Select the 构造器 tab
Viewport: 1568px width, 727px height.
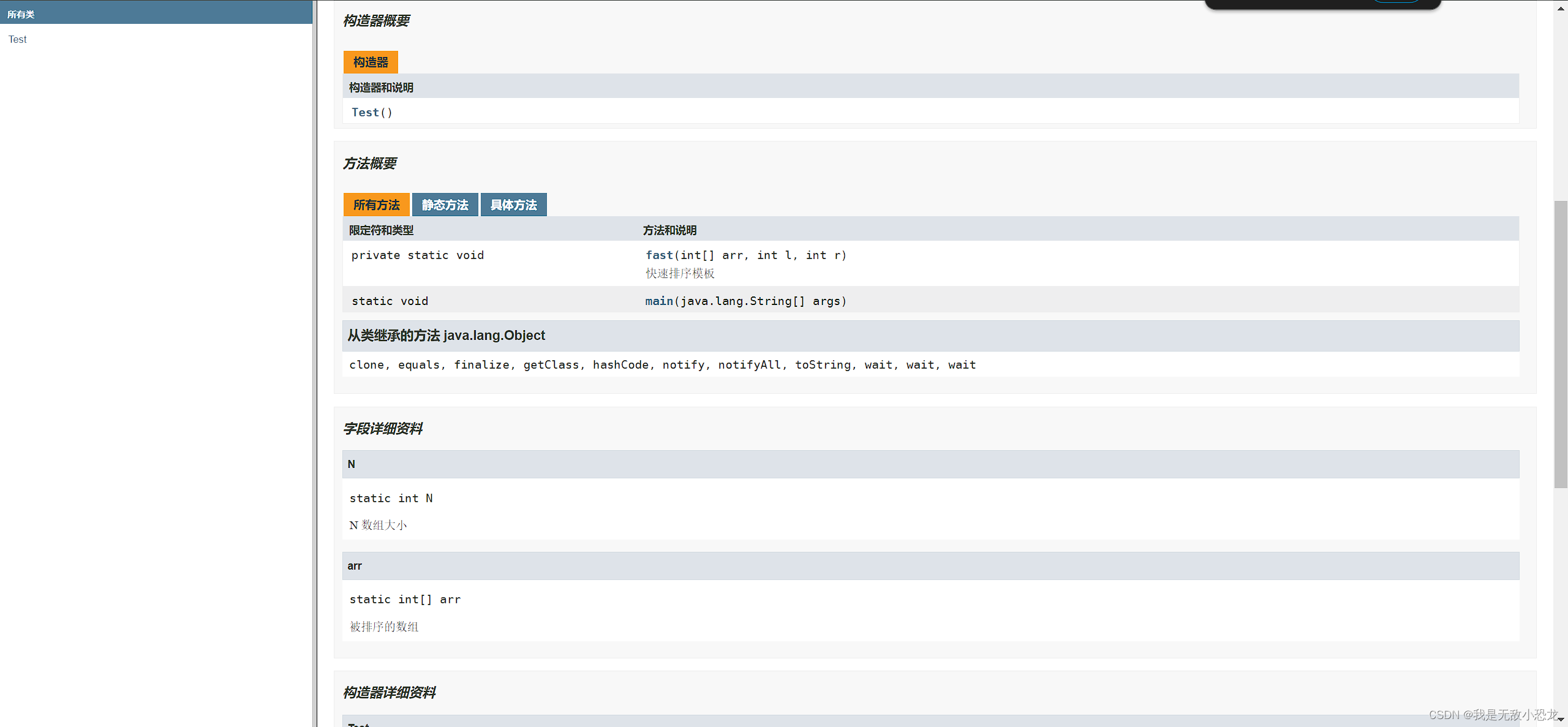click(371, 62)
